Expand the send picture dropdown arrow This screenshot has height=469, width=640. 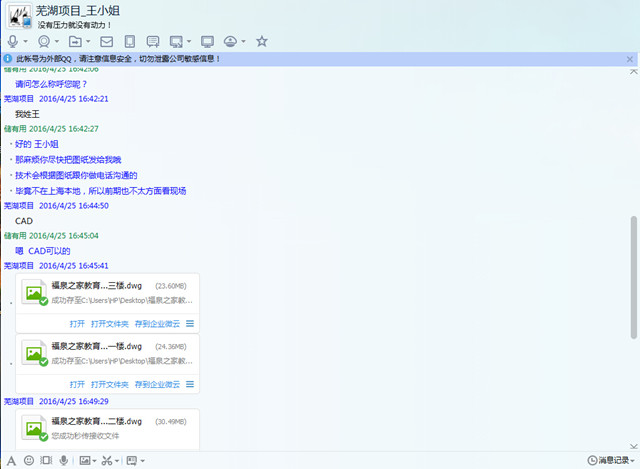pyautogui.click(x=96, y=461)
